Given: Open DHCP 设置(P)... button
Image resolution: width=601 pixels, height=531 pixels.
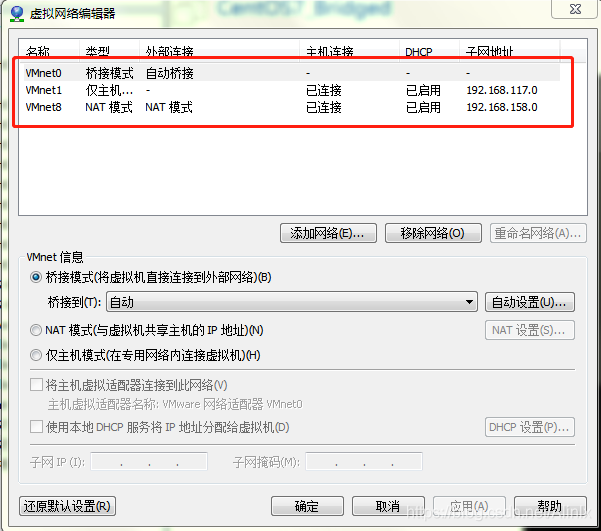Looking at the screenshot, I should [530, 427].
